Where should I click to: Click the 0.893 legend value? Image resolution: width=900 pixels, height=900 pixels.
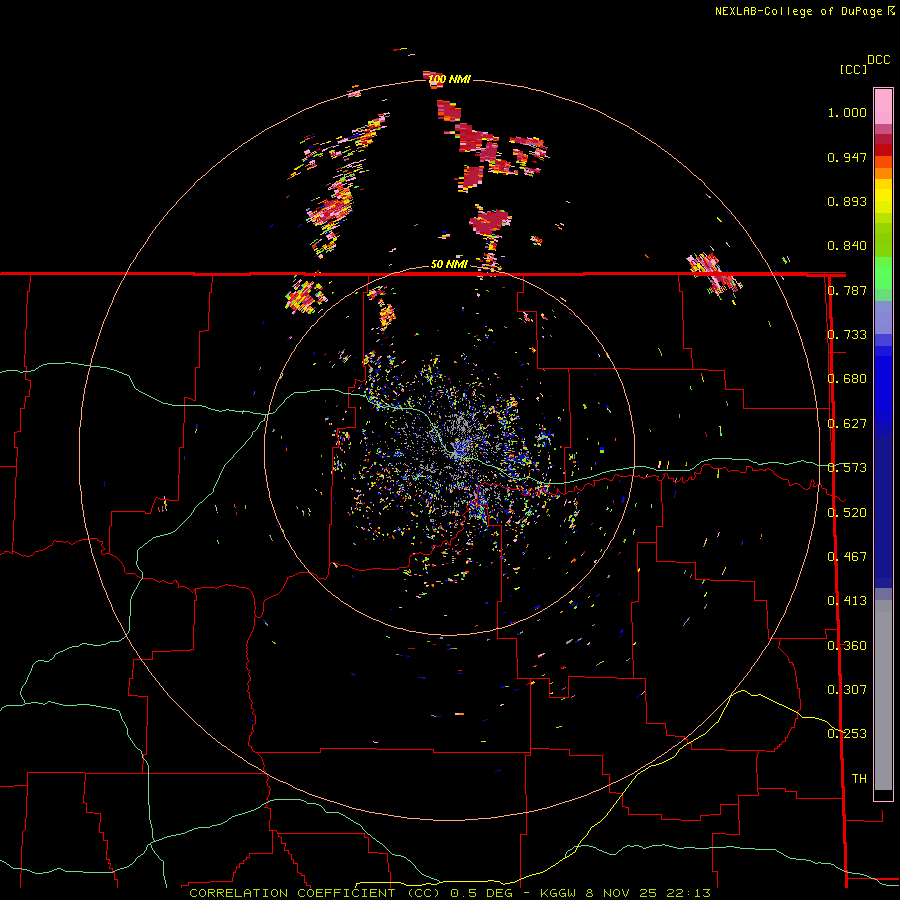[x=847, y=201]
